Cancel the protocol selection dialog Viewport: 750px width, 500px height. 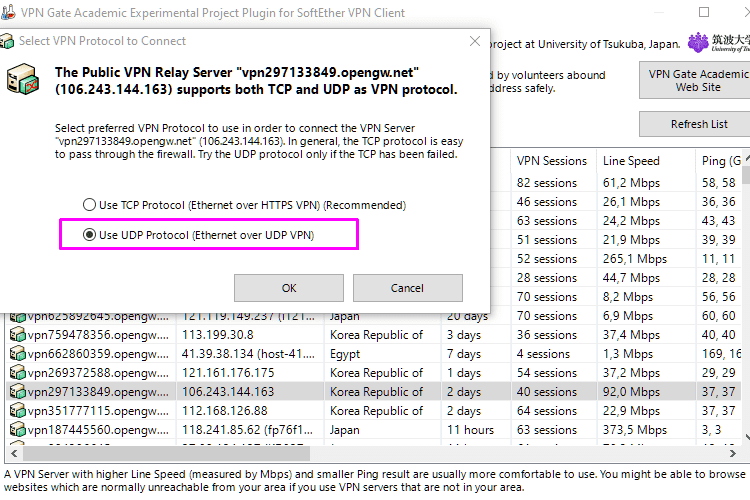point(408,288)
